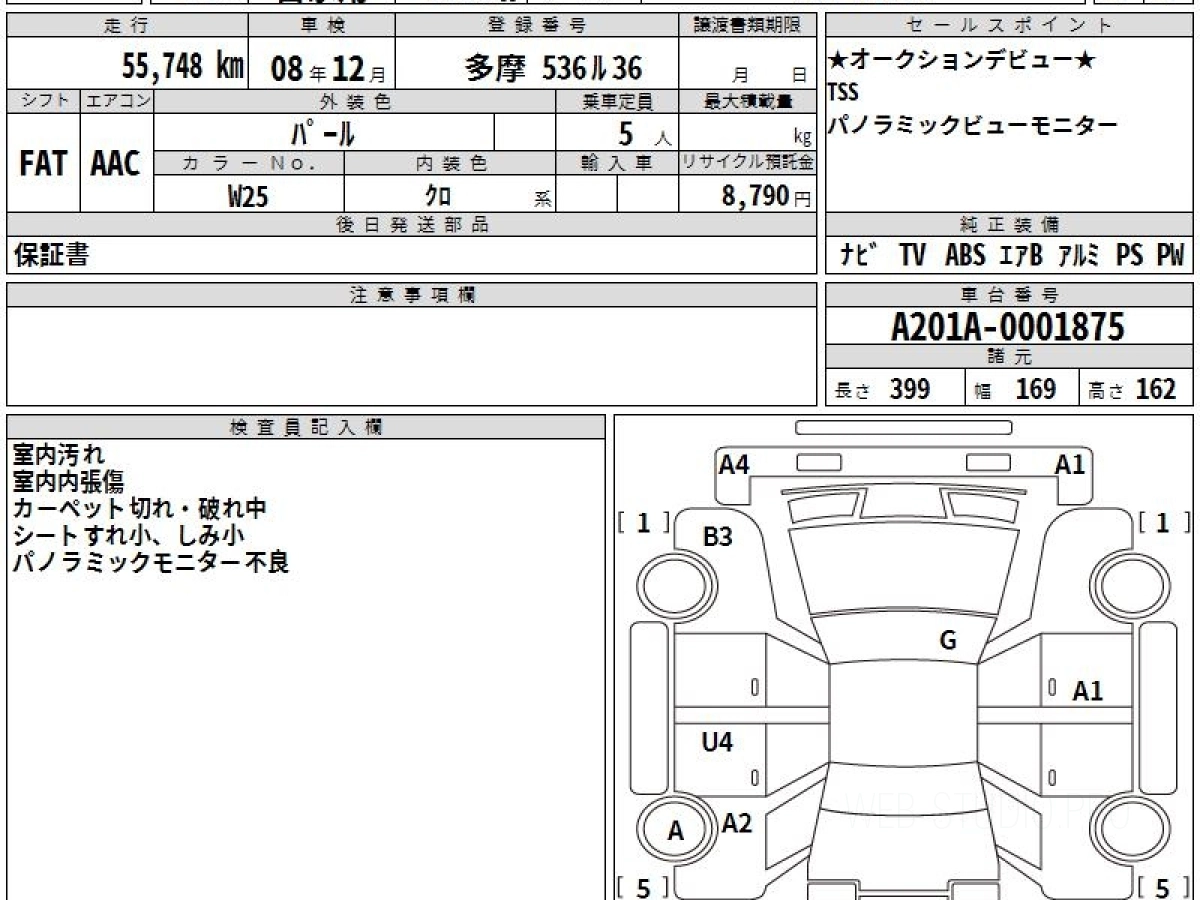Click the 55,748 km mileage value
The width and height of the screenshot is (1200, 900).
(x=182, y=67)
